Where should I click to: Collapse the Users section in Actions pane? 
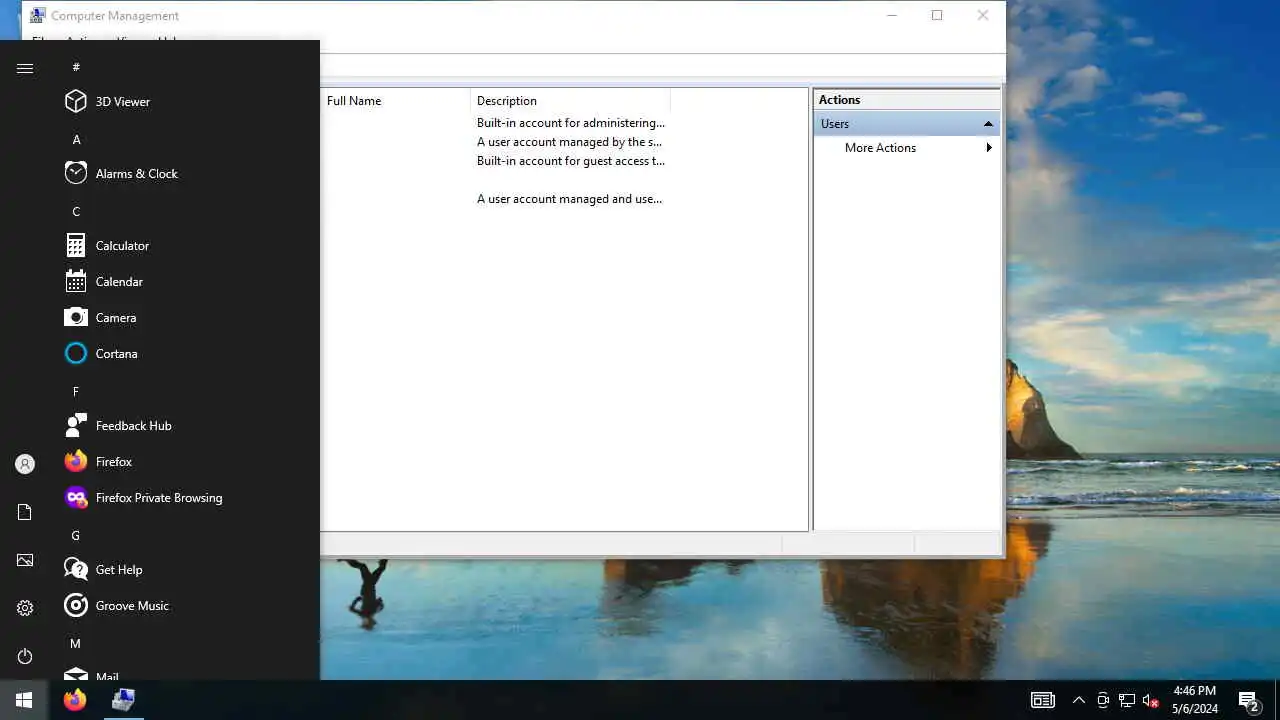pos(988,124)
